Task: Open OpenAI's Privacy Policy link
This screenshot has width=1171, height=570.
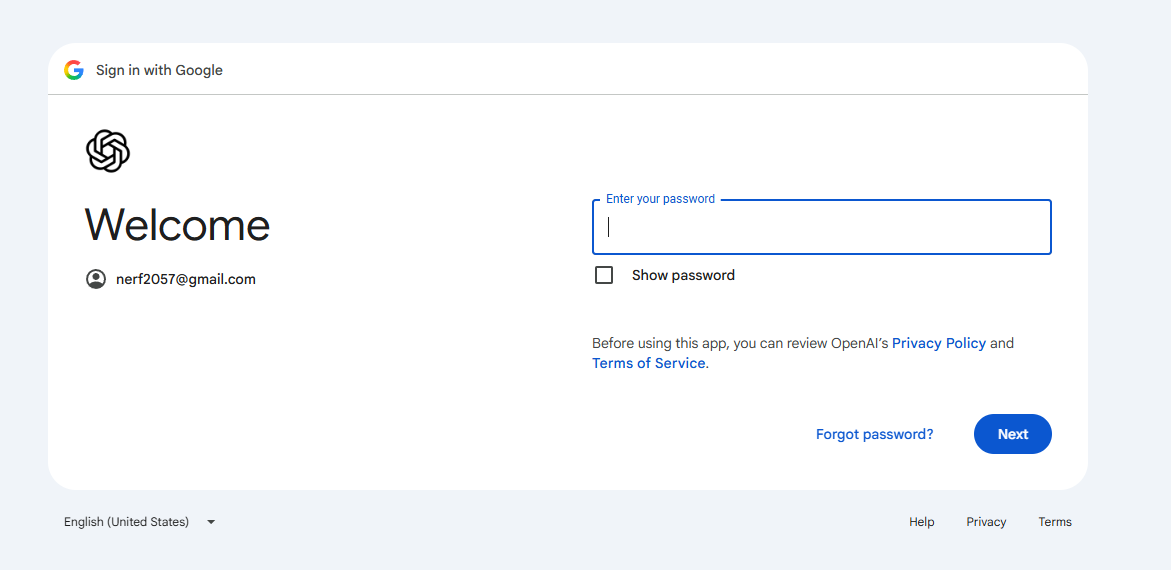Action: 939,343
